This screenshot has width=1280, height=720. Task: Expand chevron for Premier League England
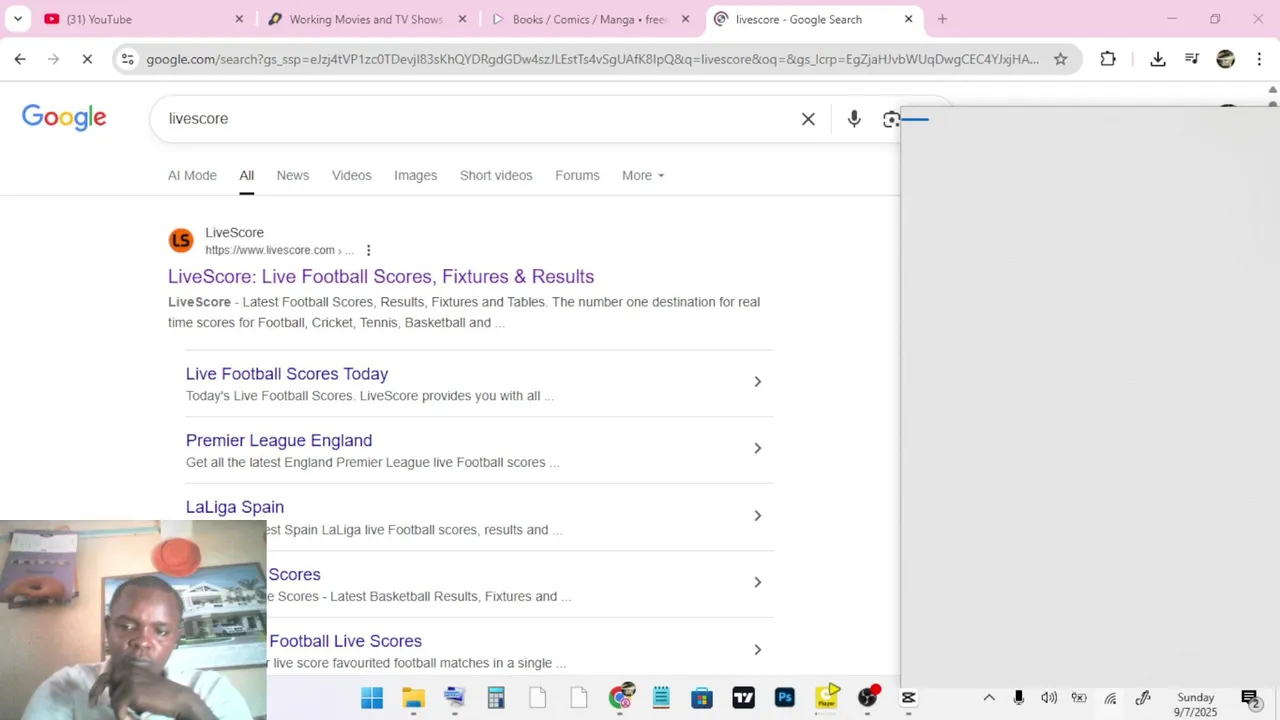pyautogui.click(x=757, y=448)
